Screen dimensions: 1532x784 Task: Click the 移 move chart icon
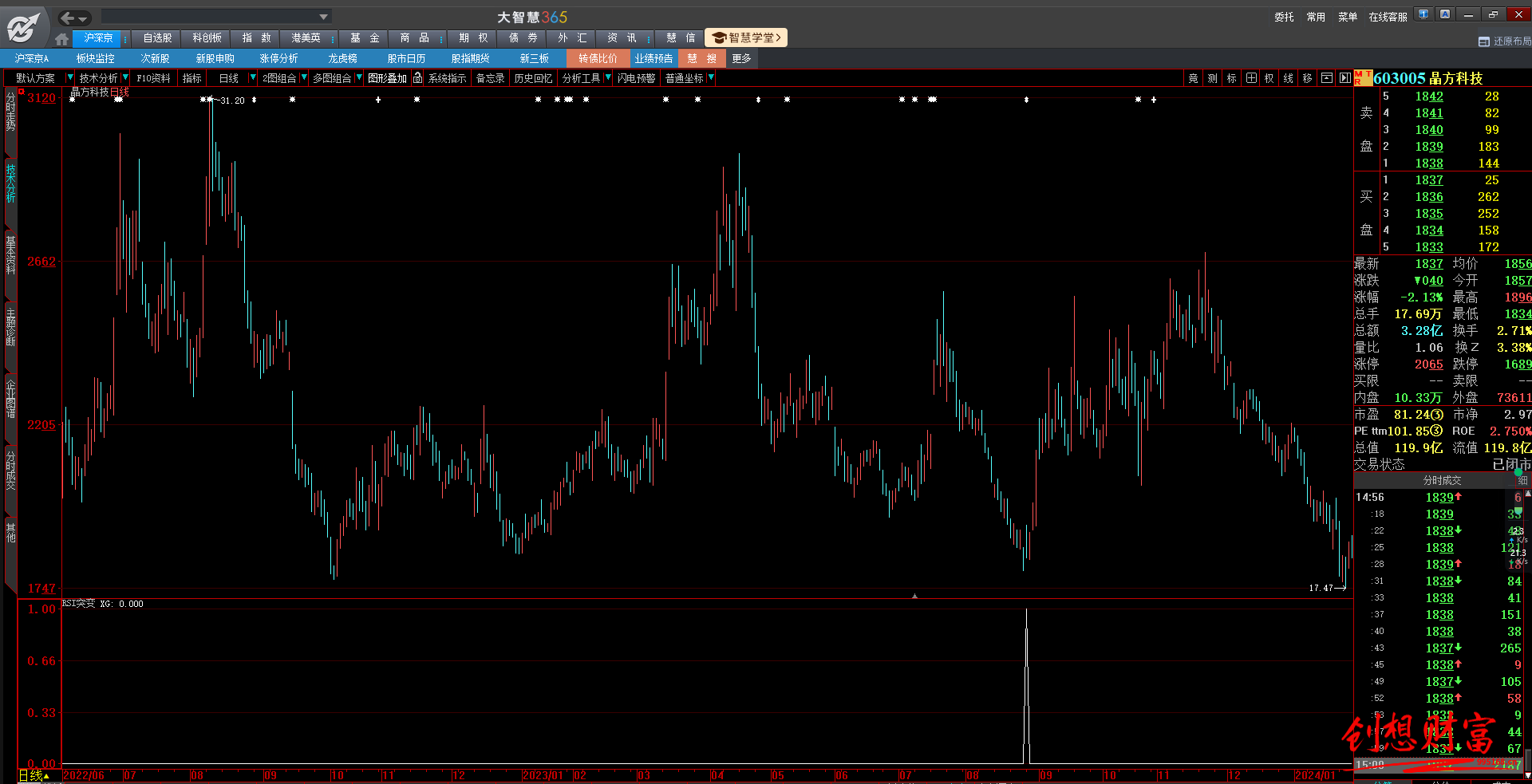point(1308,78)
